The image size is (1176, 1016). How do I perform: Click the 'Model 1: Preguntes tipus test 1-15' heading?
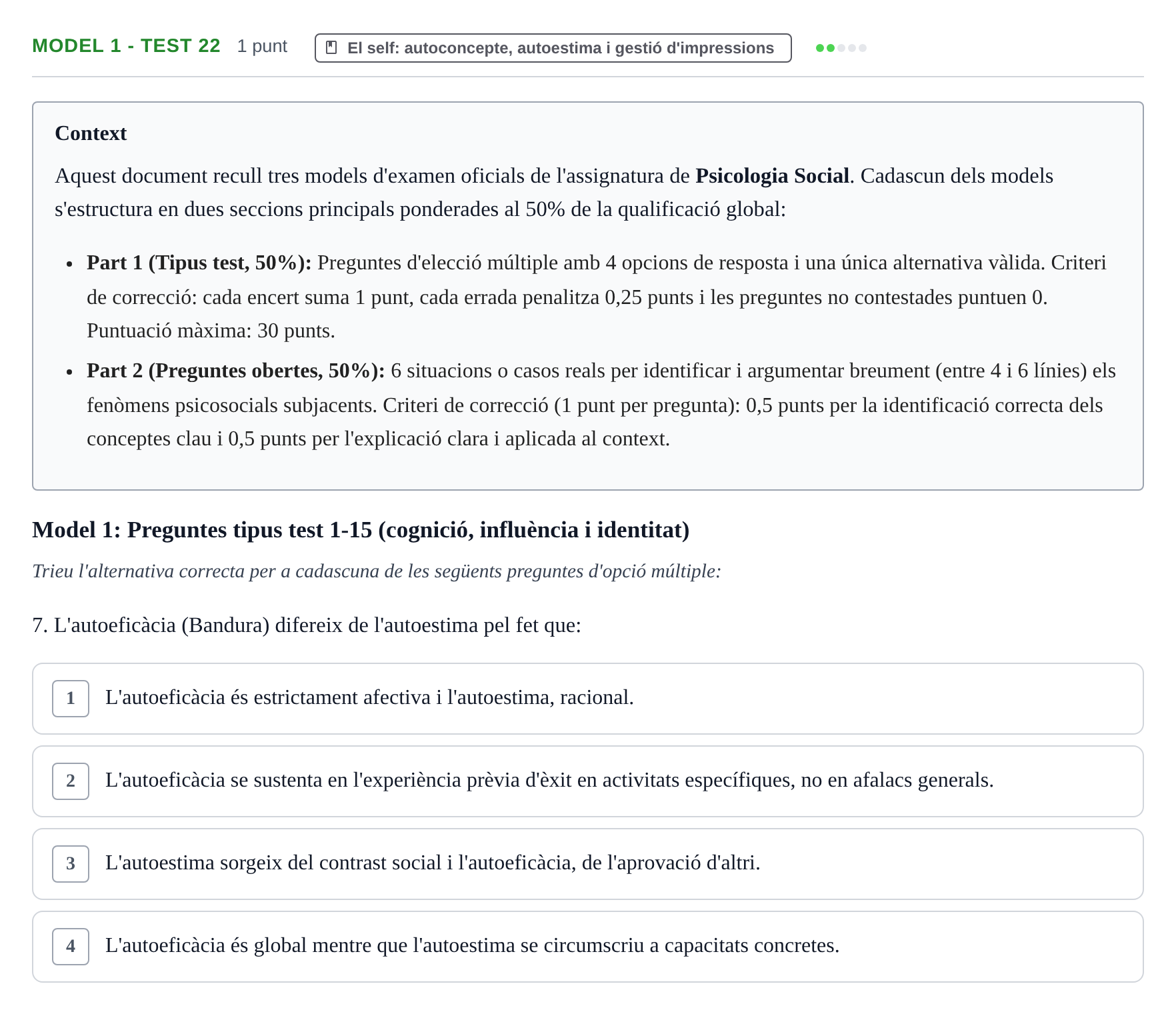361,530
